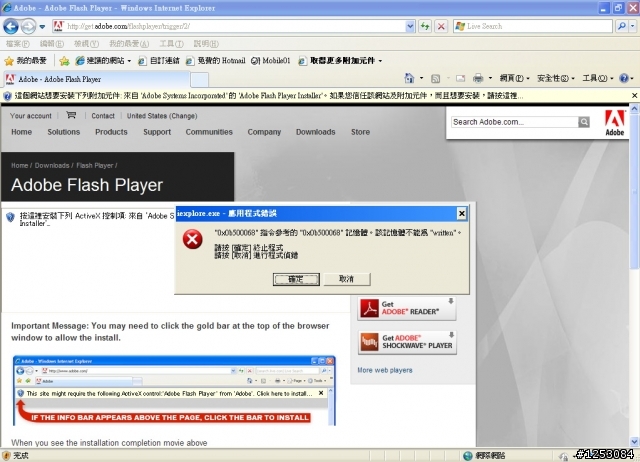Click the red Adobe logo

614,123
